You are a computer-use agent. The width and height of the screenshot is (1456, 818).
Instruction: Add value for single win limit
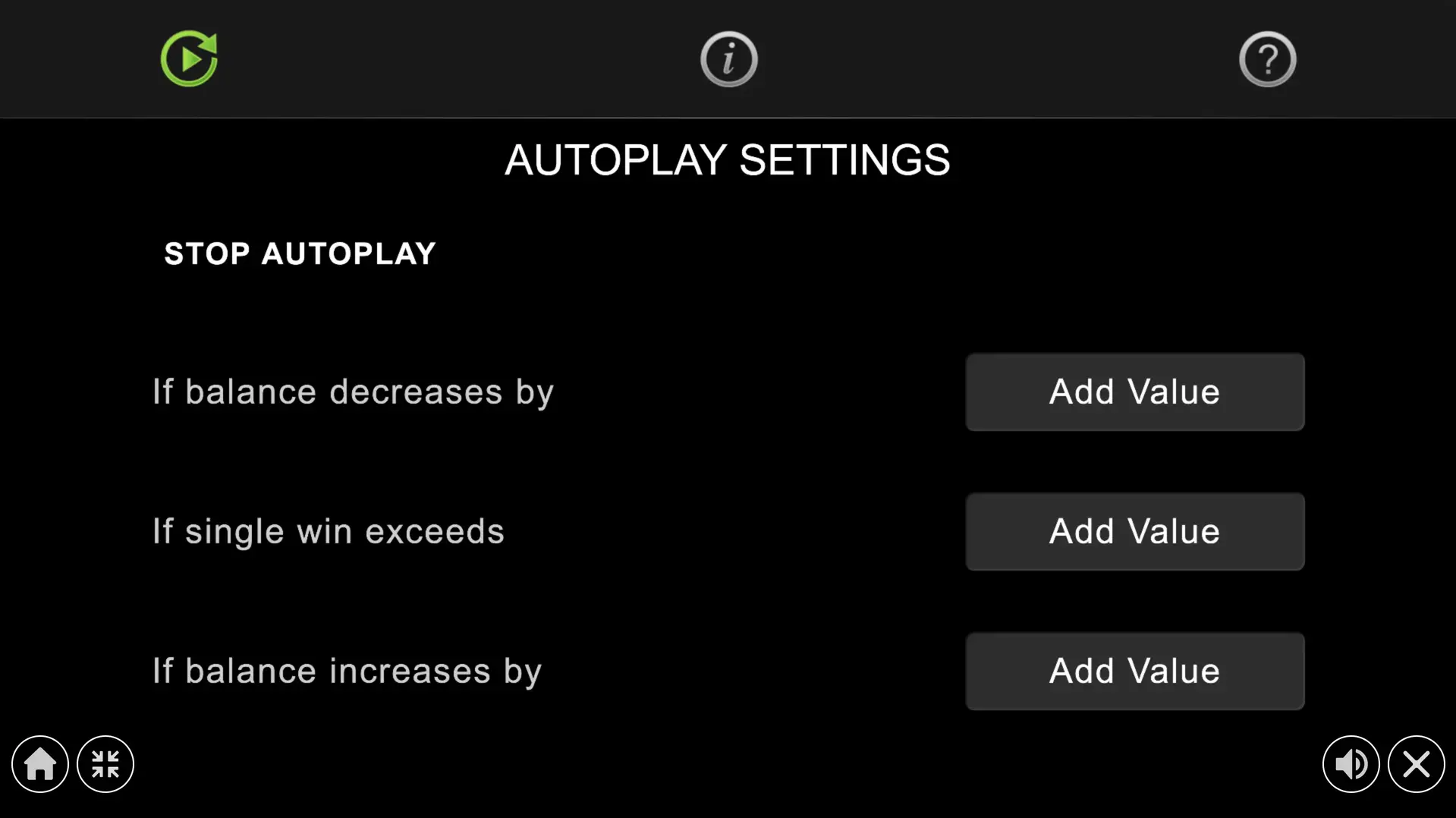click(1134, 531)
